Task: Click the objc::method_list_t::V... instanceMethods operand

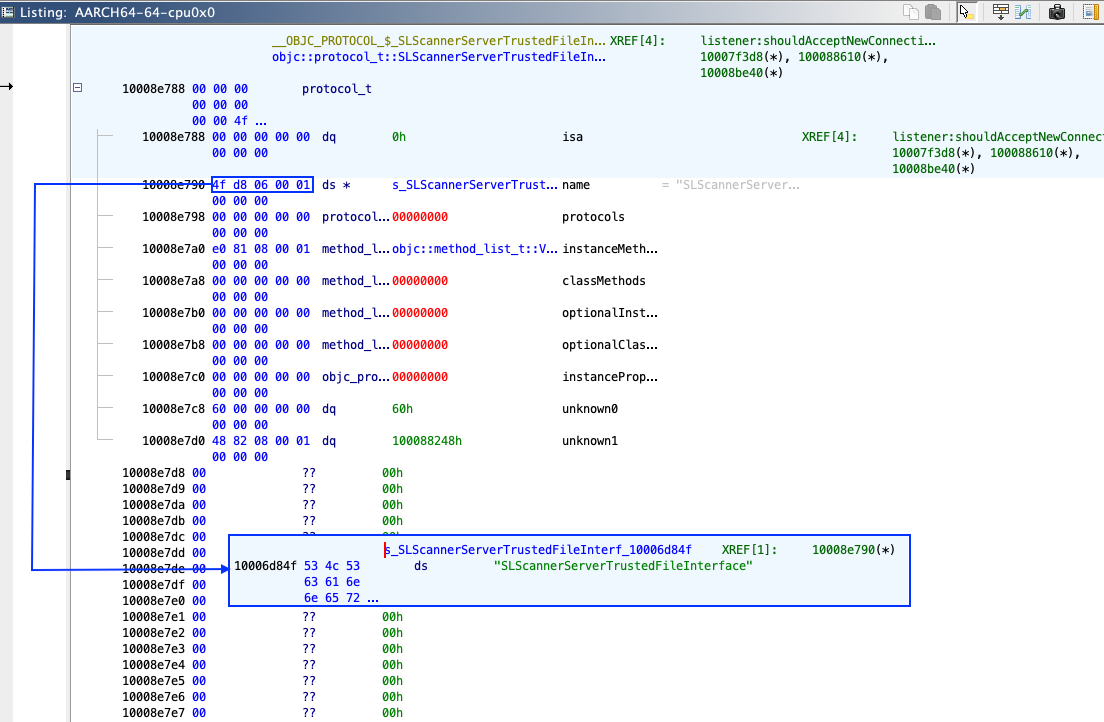Action: pos(475,249)
